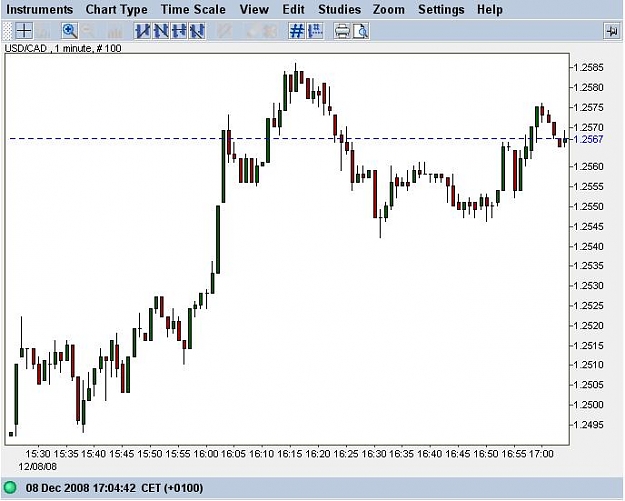625x501 pixels.
Task: Click the pin icon at toolbar right
Action: (x=611, y=31)
